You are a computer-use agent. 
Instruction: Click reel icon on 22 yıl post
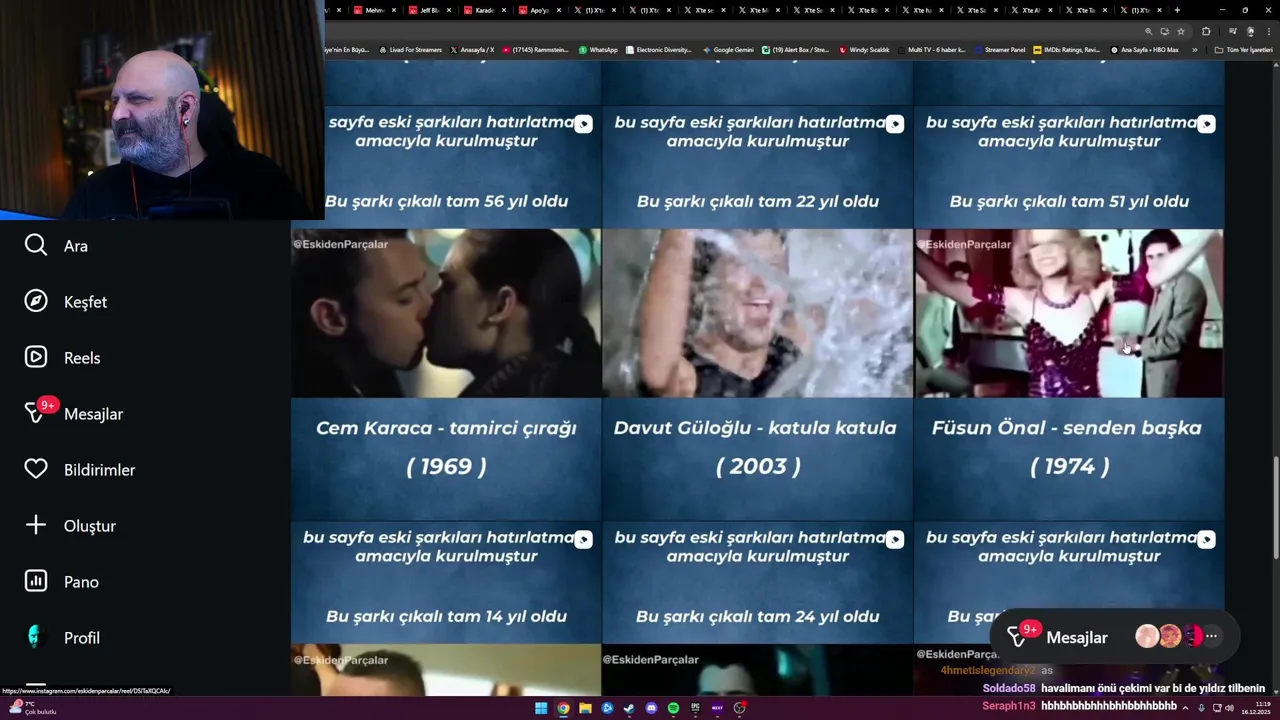pos(895,124)
